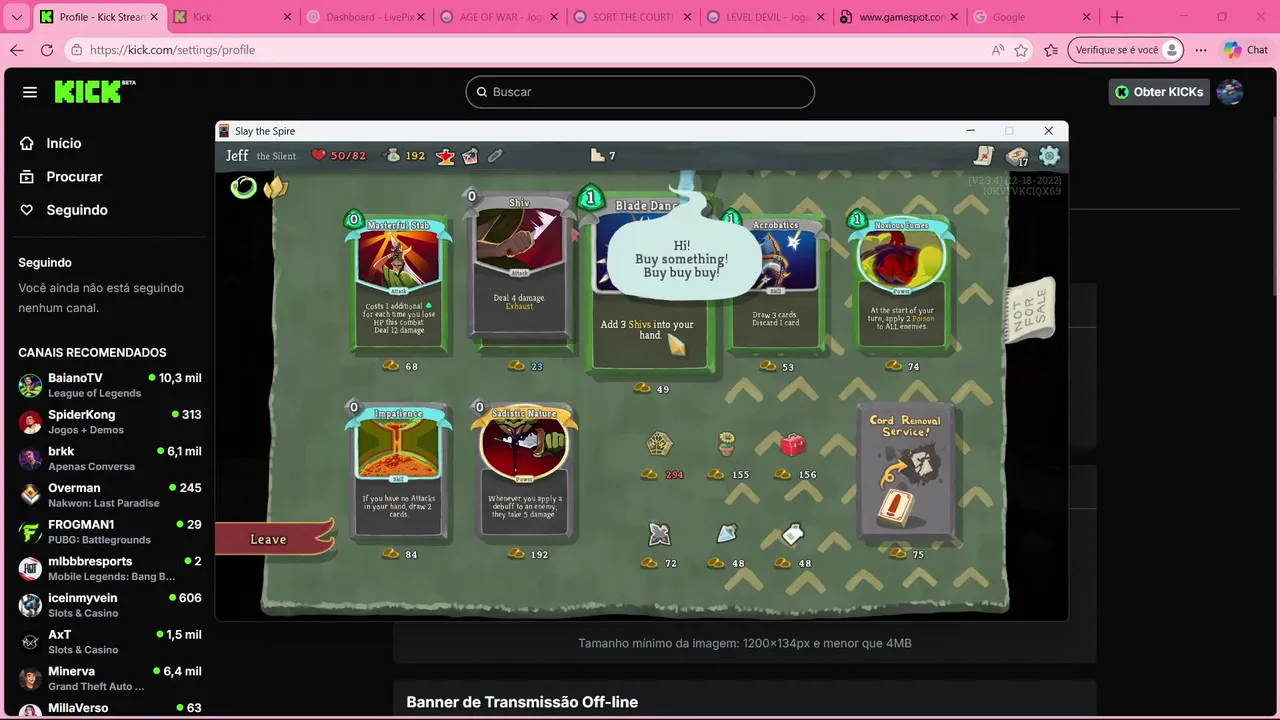Buy the Sadistic Nature card
Image resolution: width=1280 pixels, height=720 pixels.
click(x=525, y=472)
